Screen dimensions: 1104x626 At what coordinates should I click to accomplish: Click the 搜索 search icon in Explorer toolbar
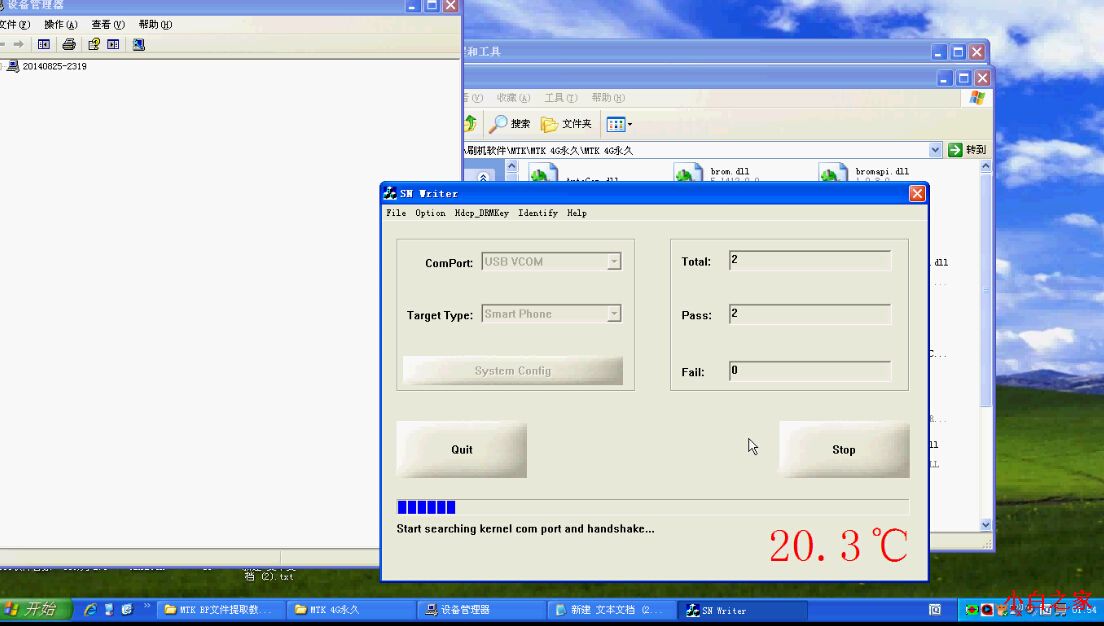pos(498,124)
